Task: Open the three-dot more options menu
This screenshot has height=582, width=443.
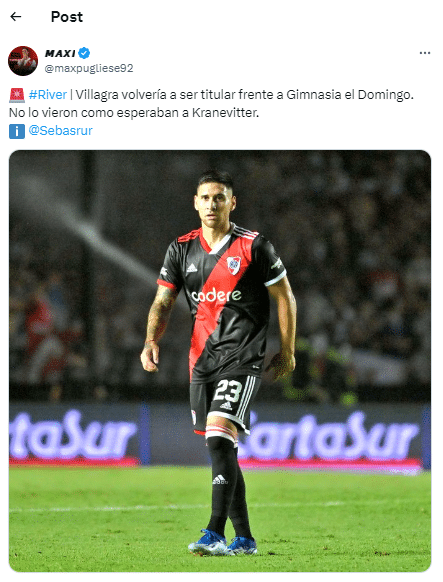Action: [x=425, y=53]
